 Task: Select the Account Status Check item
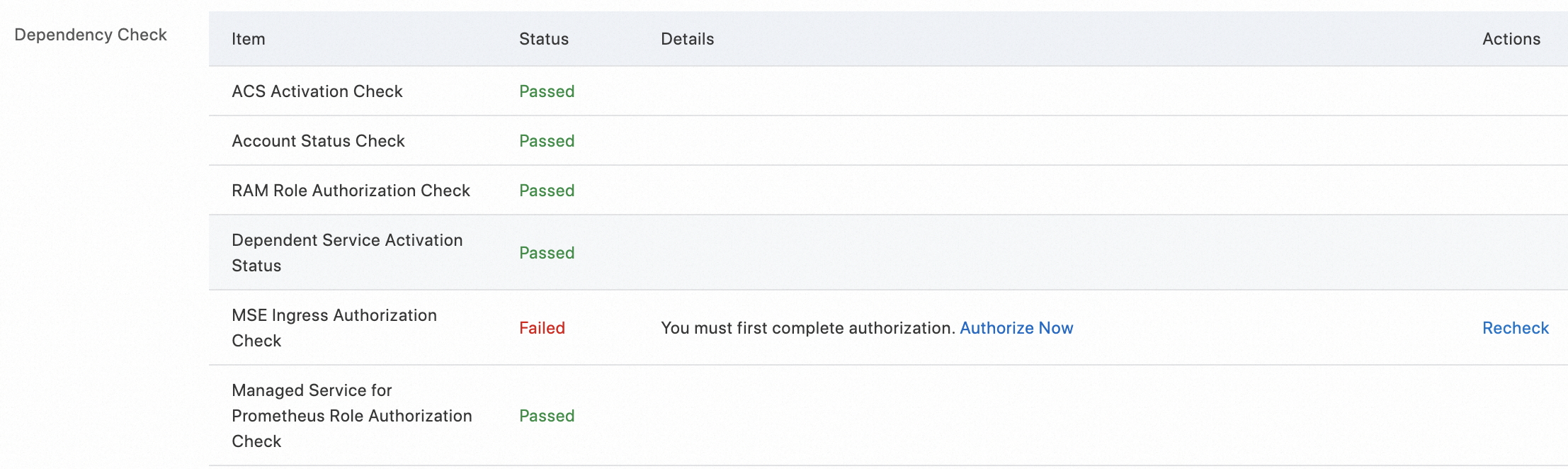[x=318, y=141]
